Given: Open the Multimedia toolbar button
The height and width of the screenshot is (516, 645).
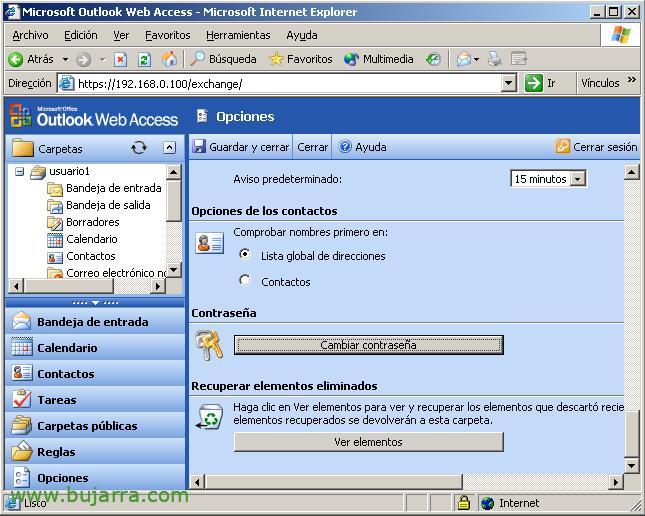Looking at the screenshot, I should point(378,59).
